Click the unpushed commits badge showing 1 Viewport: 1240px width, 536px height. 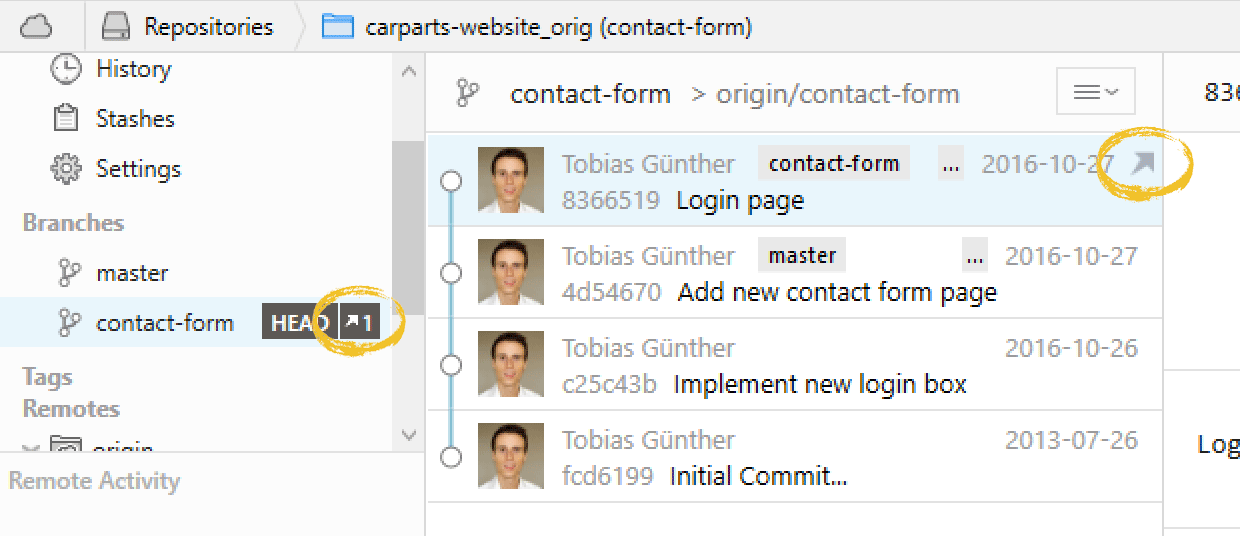[x=359, y=323]
